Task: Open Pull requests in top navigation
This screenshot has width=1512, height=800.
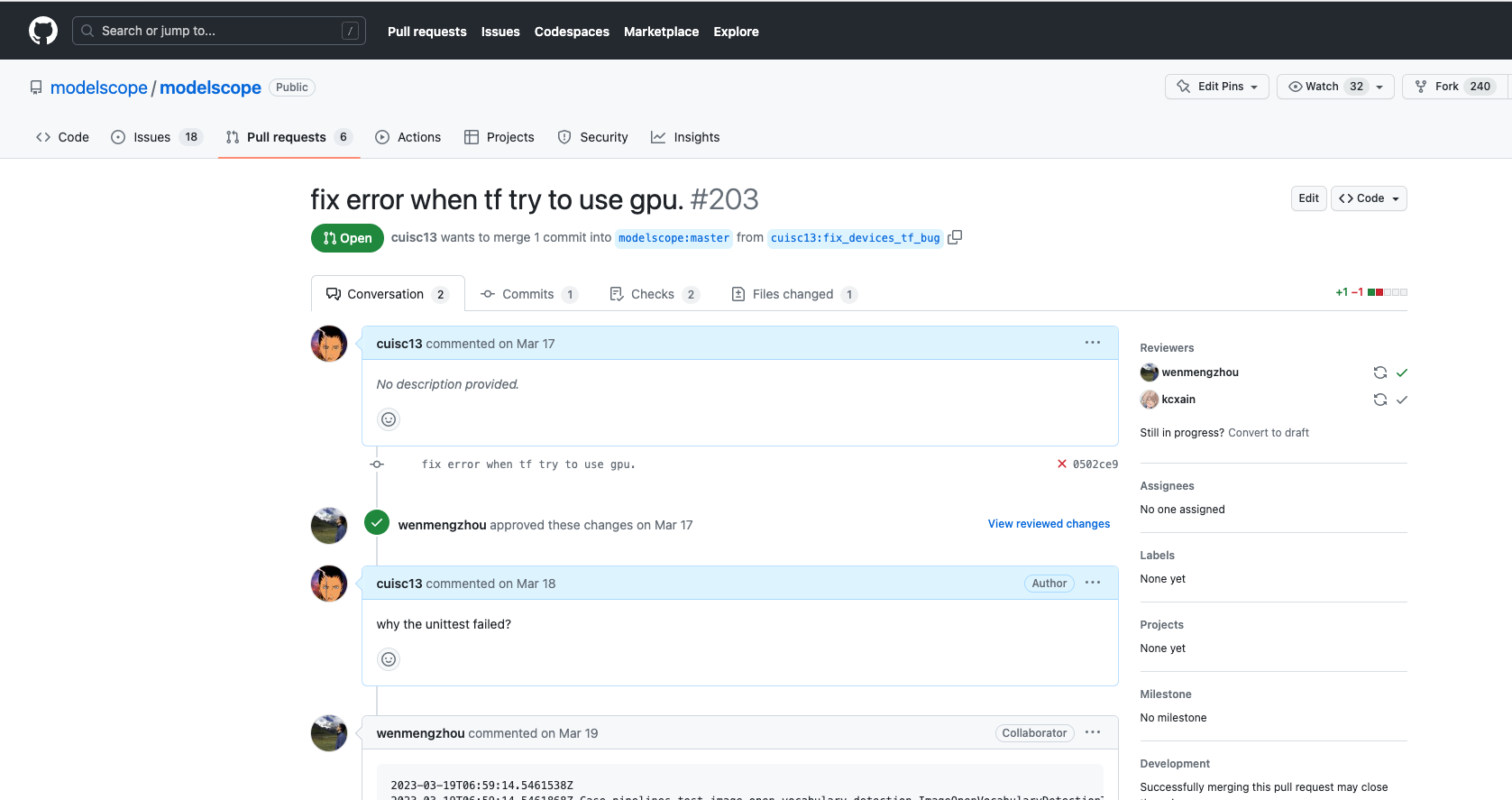Action: [x=427, y=32]
